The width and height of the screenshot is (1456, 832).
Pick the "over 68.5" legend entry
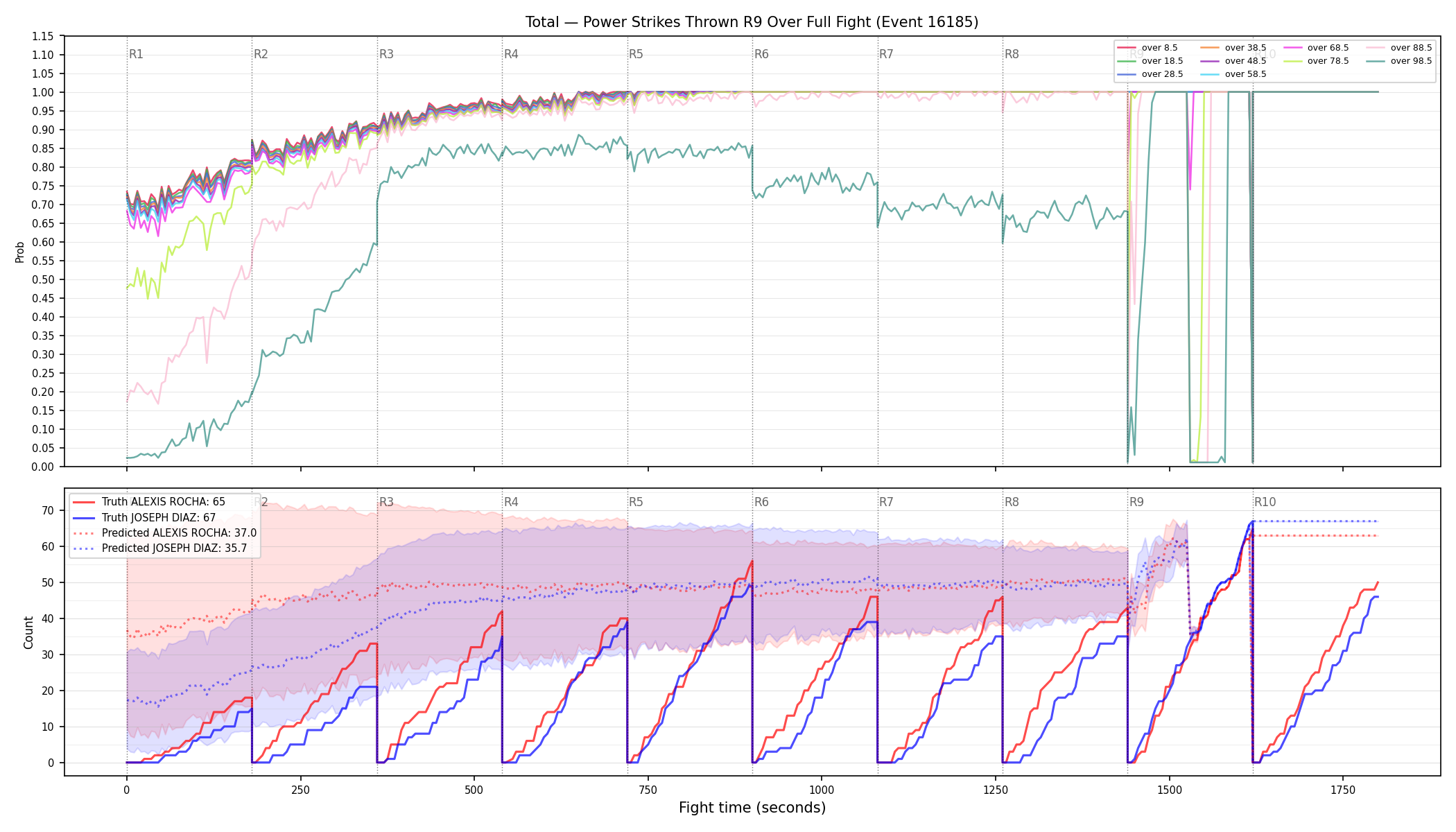(x=1316, y=48)
